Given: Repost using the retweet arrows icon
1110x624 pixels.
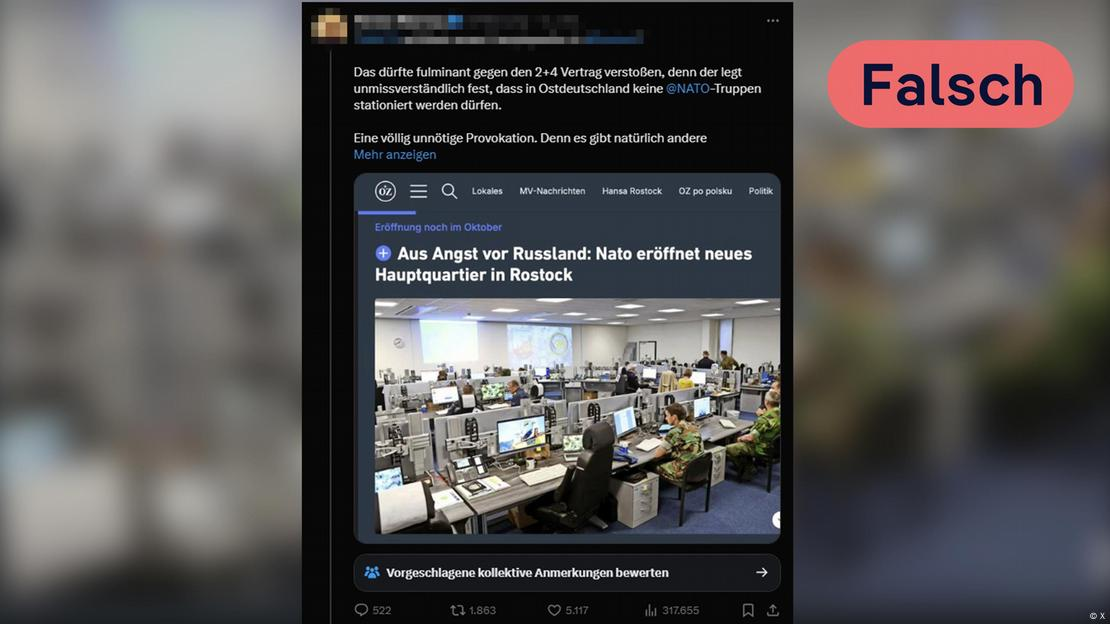Looking at the screenshot, I should pos(458,610).
